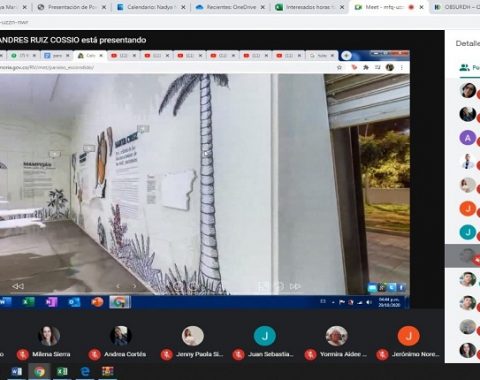Open Excel from the Windows taskbar

coord(62,371)
